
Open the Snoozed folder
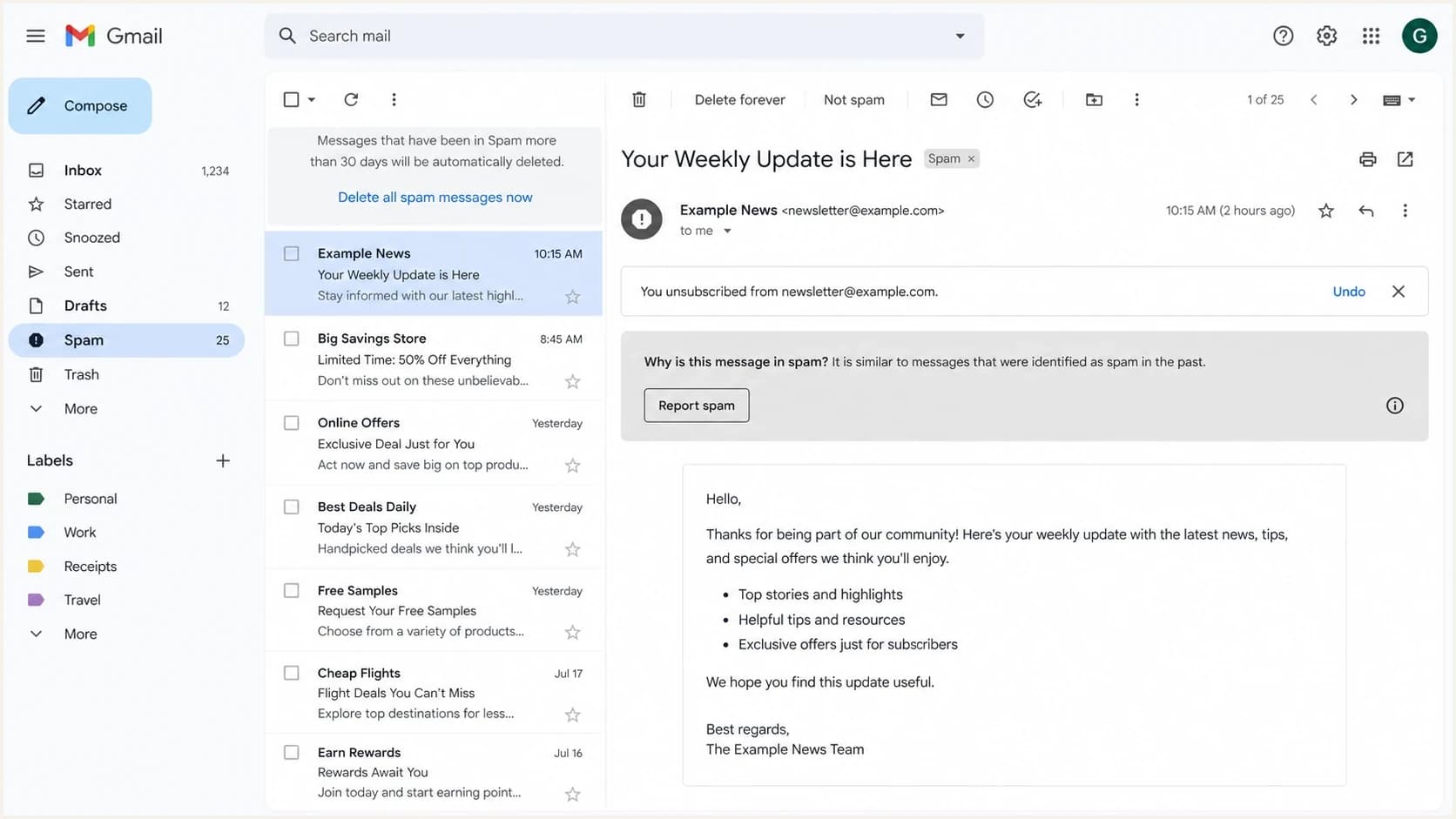tap(127, 238)
